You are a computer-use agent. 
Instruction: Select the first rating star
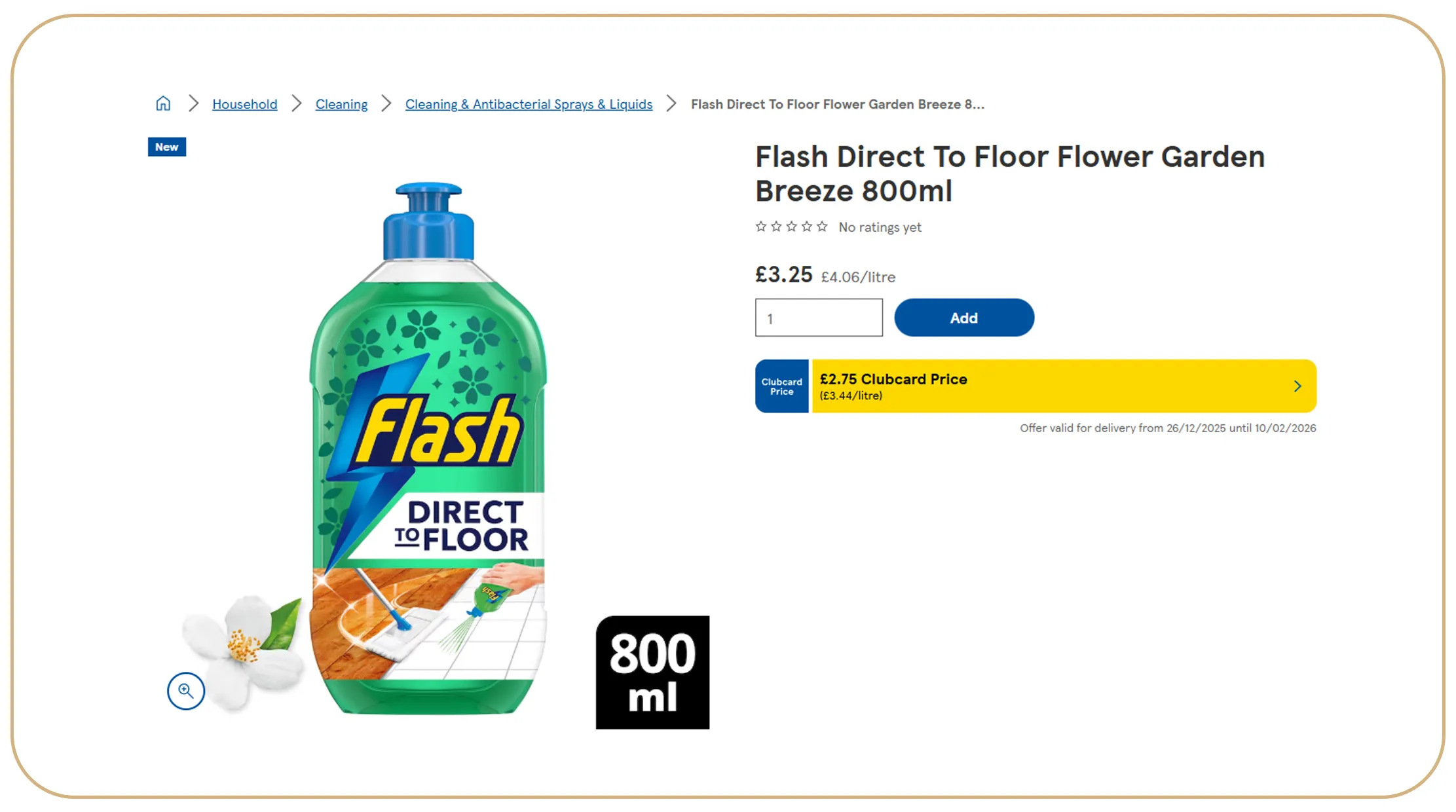[x=761, y=226]
